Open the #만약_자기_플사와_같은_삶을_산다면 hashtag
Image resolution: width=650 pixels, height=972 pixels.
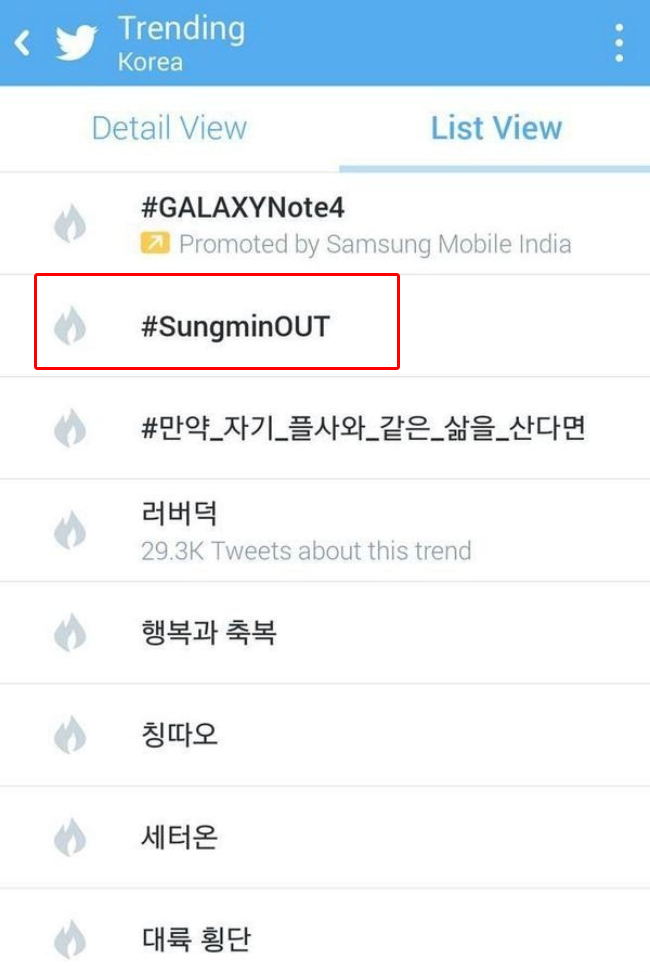(x=364, y=428)
